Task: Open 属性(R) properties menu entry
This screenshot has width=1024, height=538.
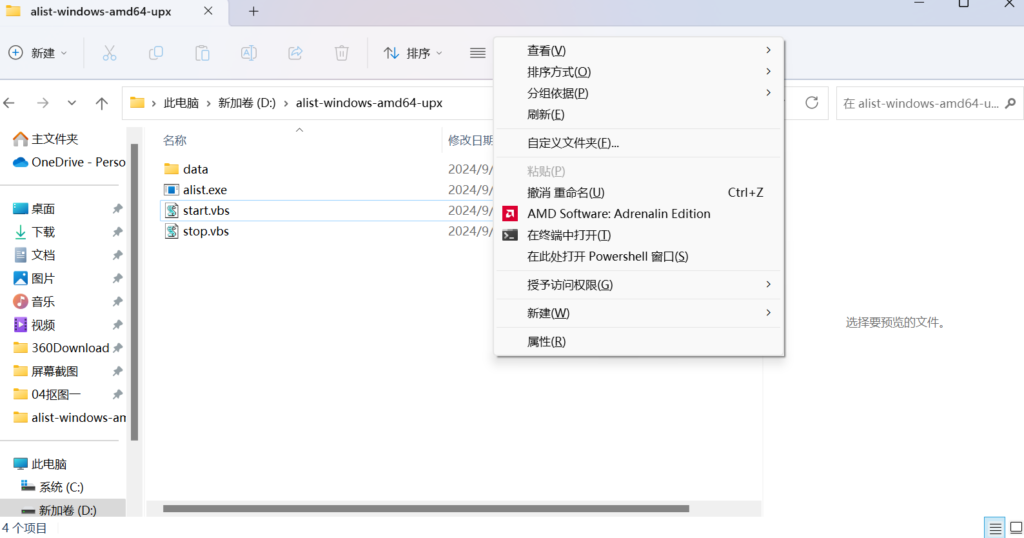Action: tap(639, 341)
